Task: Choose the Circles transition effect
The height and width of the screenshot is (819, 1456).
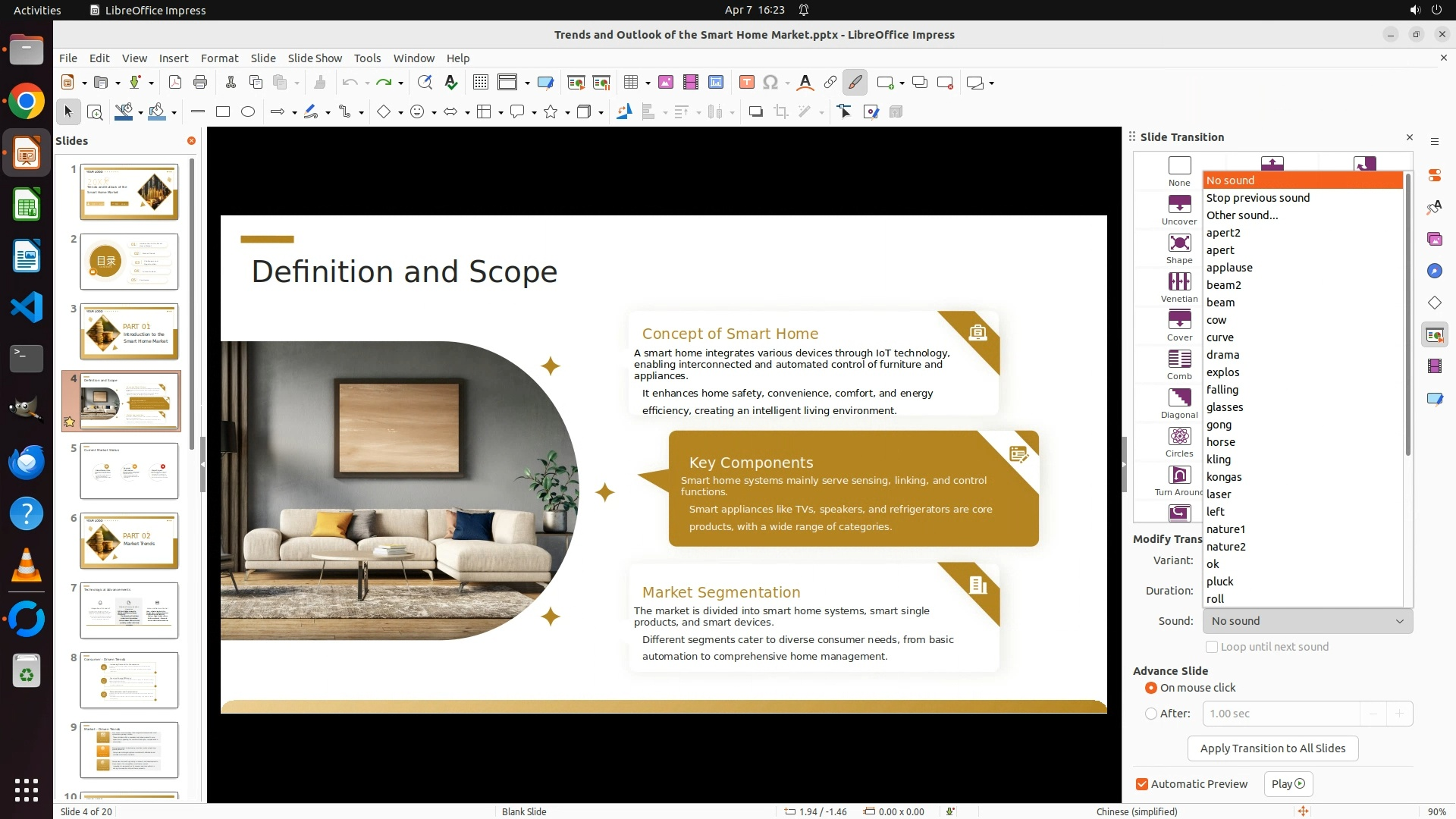Action: pyautogui.click(x=1178, y=437)
